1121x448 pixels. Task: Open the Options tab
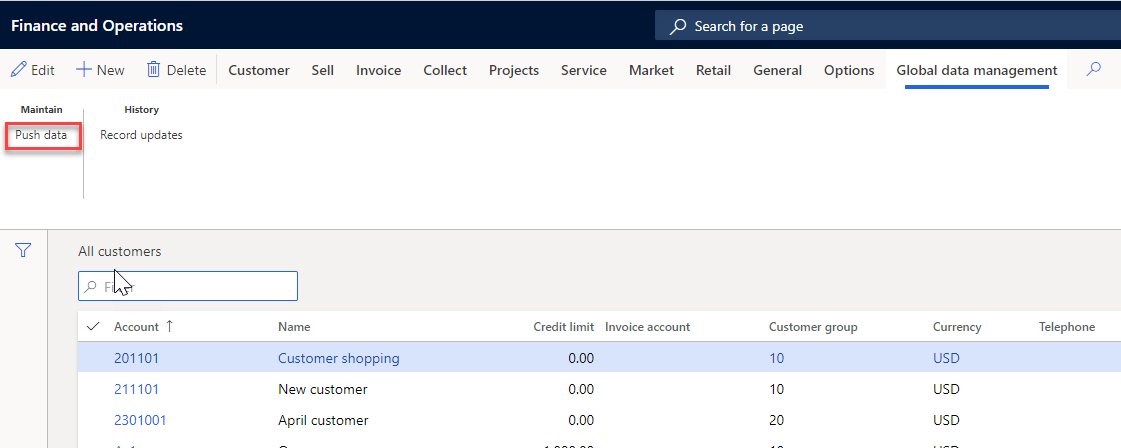click(849, 70)
